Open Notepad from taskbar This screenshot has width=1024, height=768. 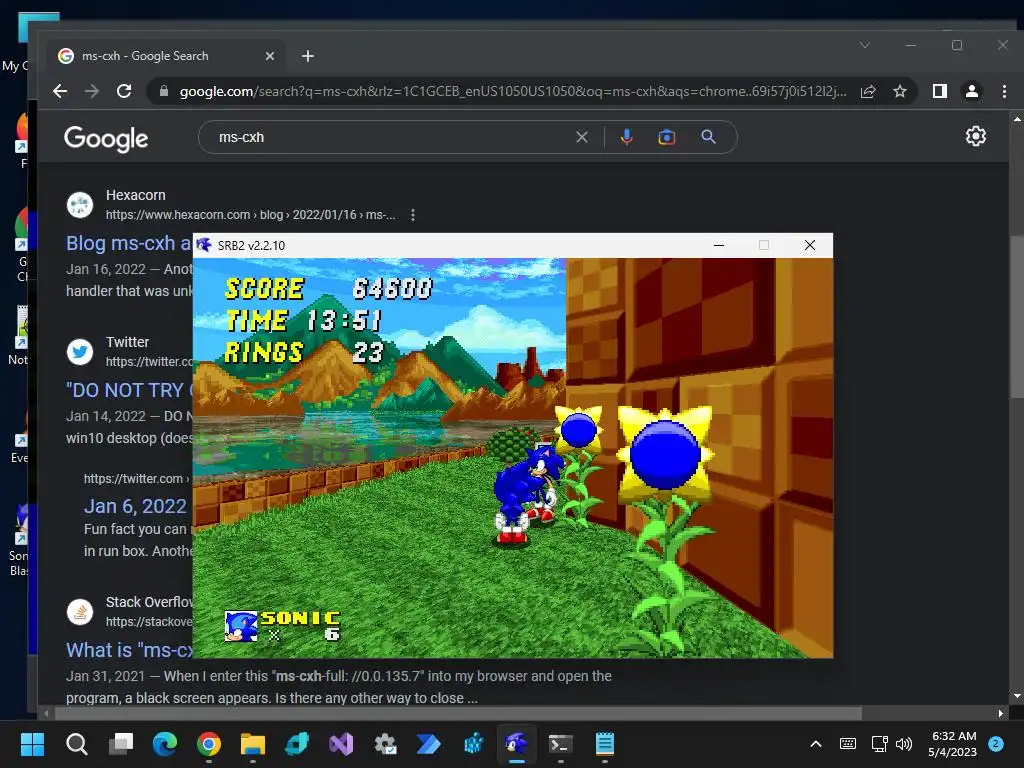[x=605, y=744]
